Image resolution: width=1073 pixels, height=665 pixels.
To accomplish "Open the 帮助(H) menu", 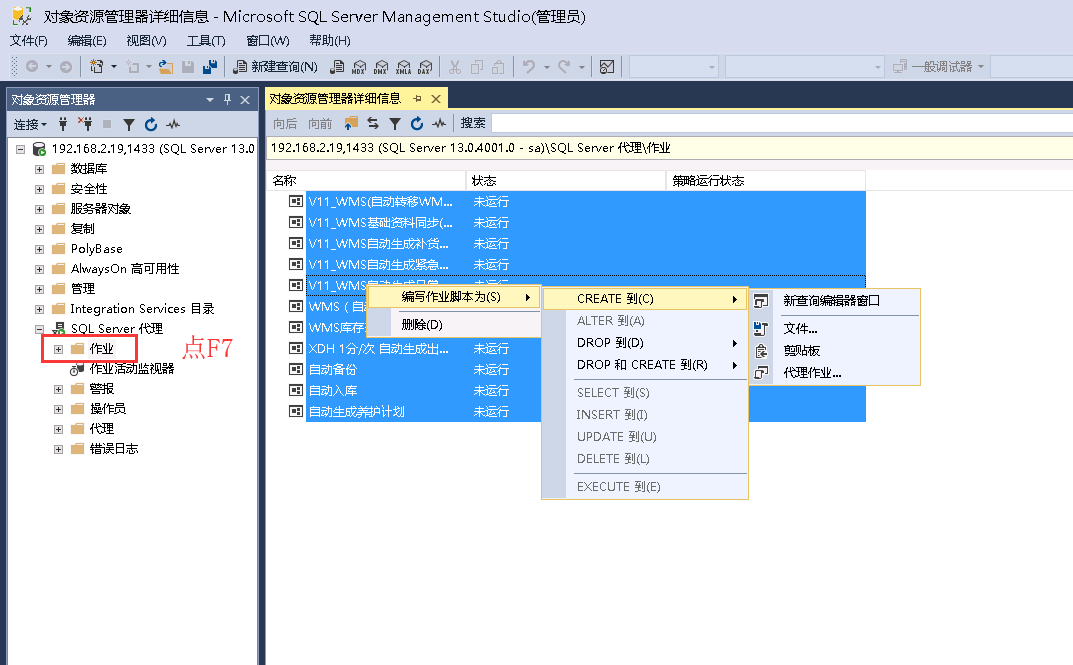I will click(330, 40).
